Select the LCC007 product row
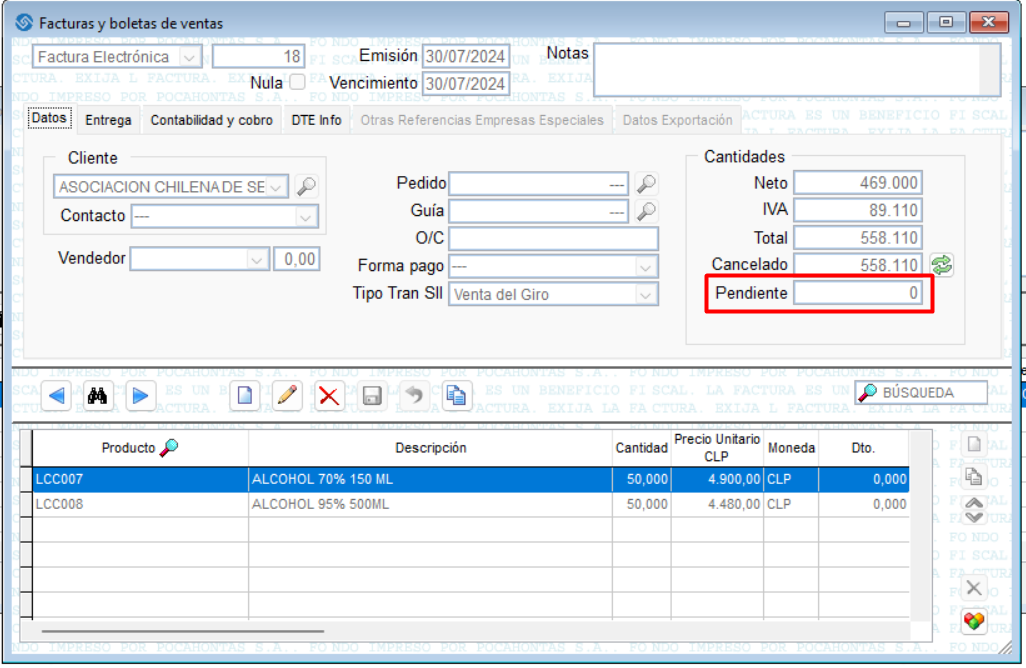Screen dimensions: 1026x668 tap(470, 480)
